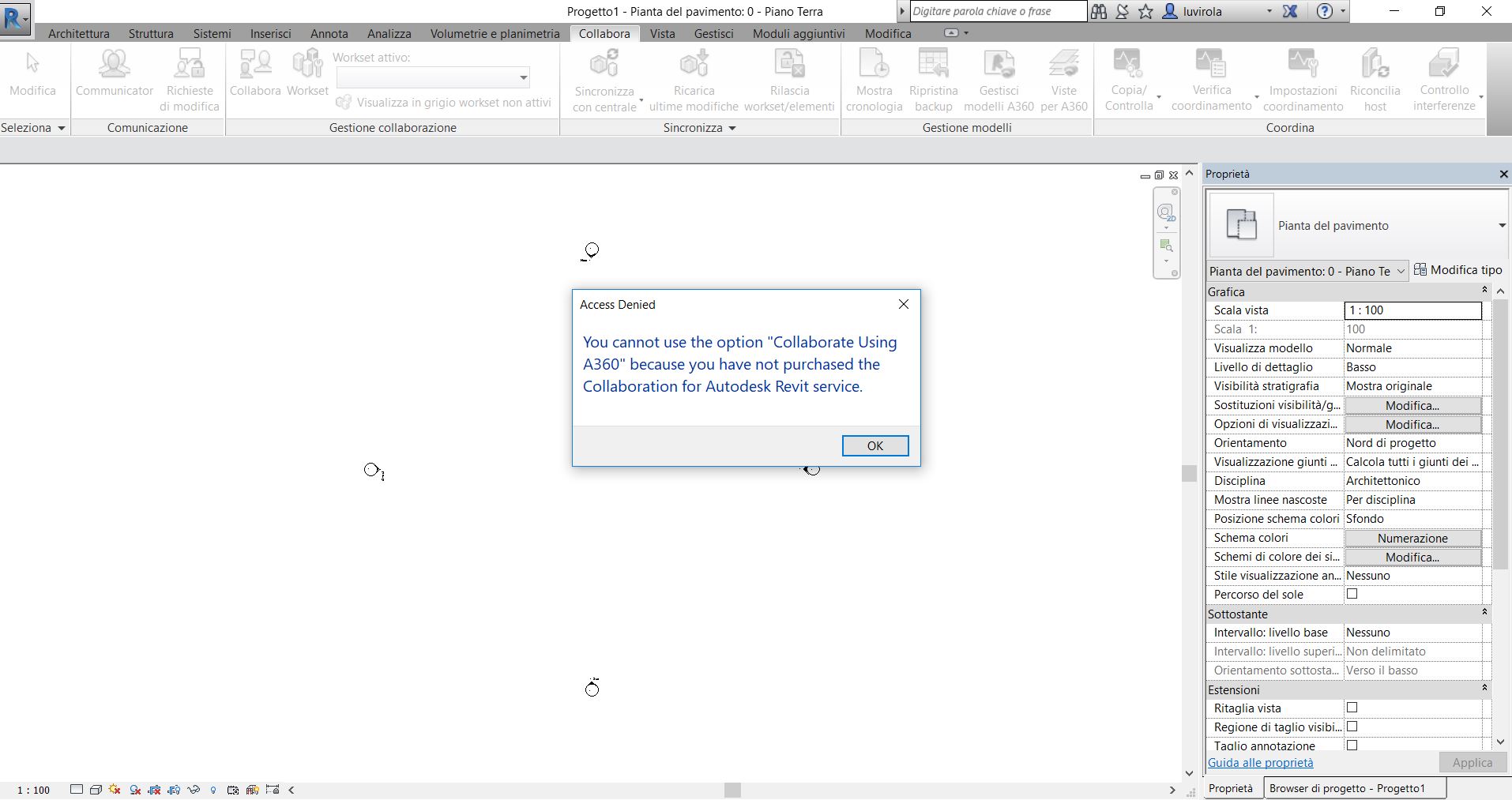Switch to the Gestisci ribbon tab
The height and width of the screenshot is (800, 1512).
(713, 33)
